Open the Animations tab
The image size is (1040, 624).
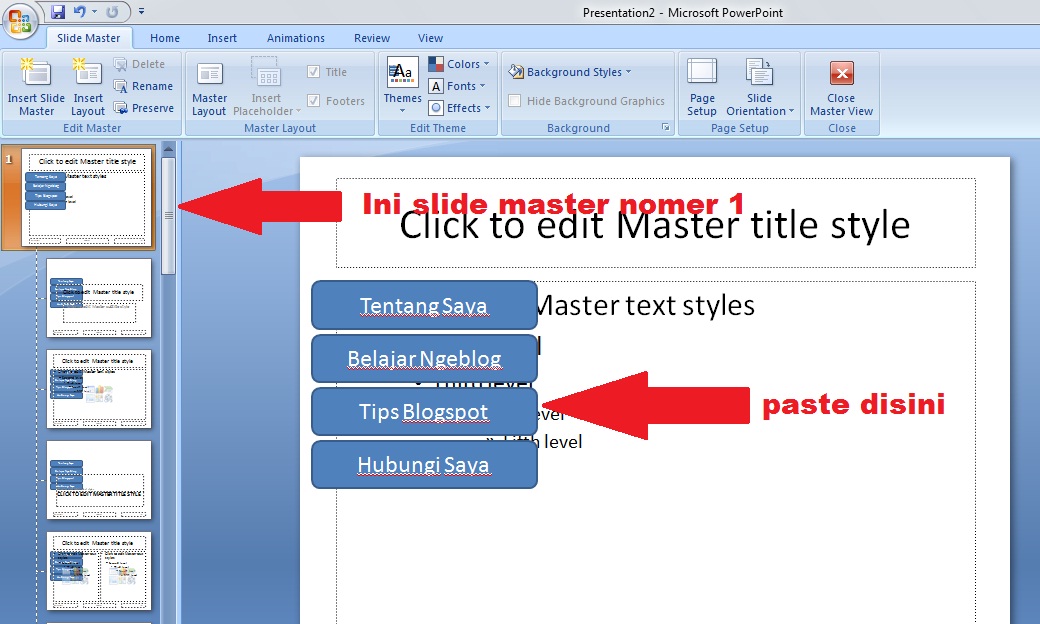click(x=296, y=38)
